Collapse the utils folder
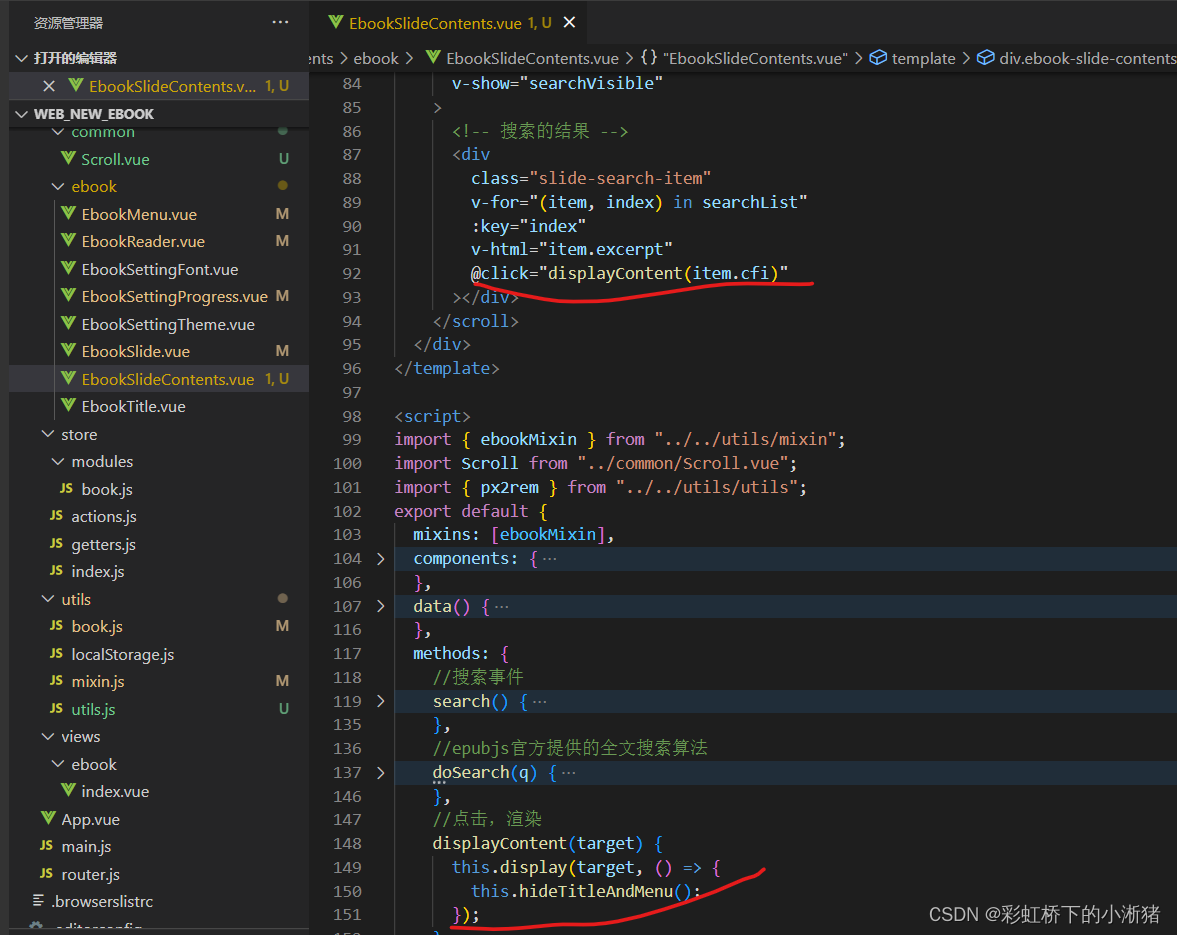 click(48, 599)
